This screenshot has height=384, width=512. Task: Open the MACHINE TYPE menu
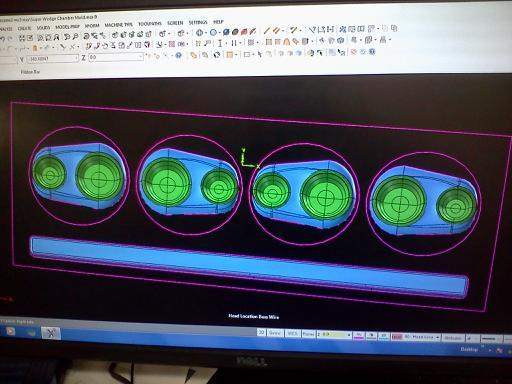click(118, 25)
